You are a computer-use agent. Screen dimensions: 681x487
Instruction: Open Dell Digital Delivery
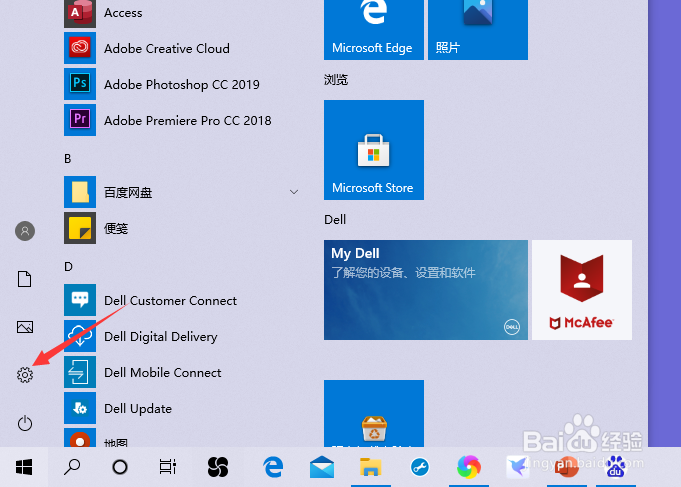coord(182,336)
